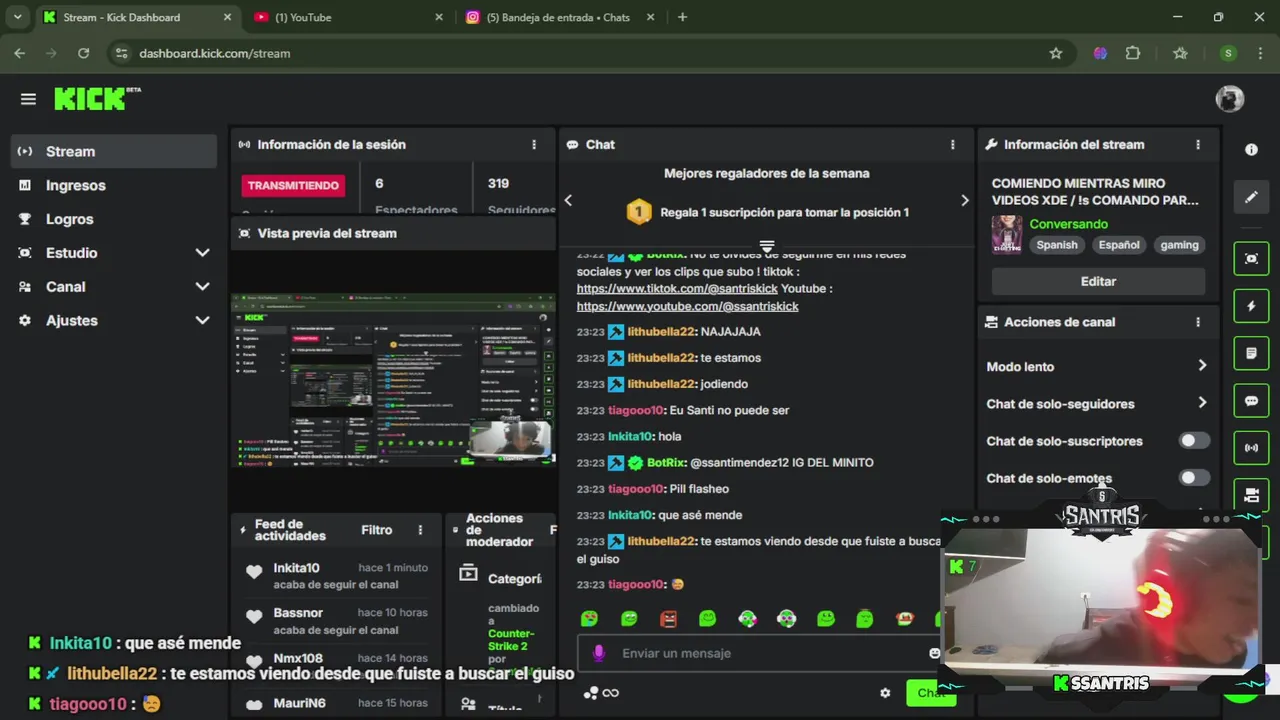Click the green Chat send button
This screenshot has height=720, width=1280.
[x=931, y=693]
